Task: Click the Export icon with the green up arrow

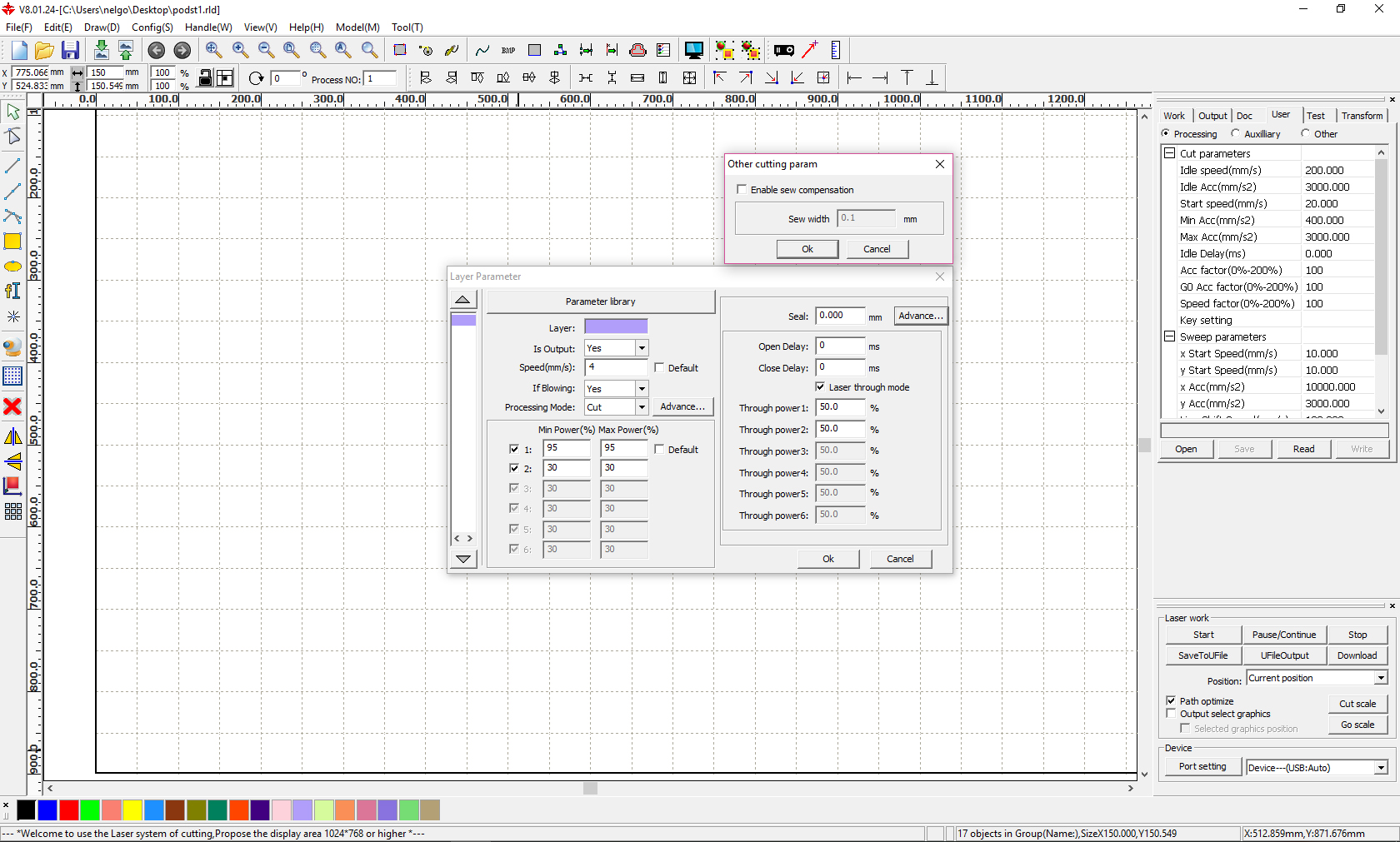Action: pyautogui.click(x=126, y=50)
